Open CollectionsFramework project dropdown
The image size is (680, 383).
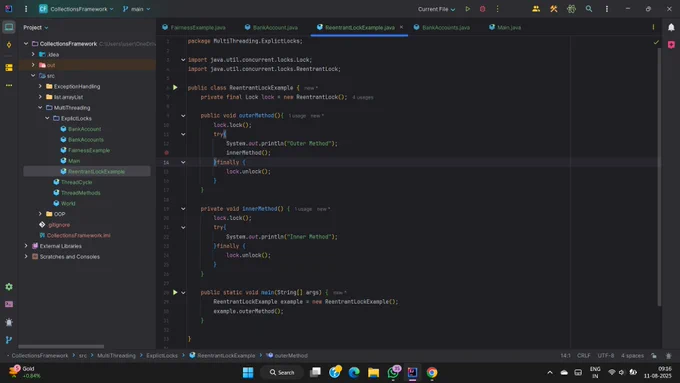[76, 9]
